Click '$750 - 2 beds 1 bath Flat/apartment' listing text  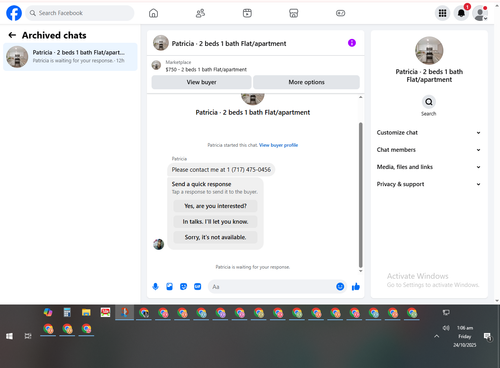(206, 70)
